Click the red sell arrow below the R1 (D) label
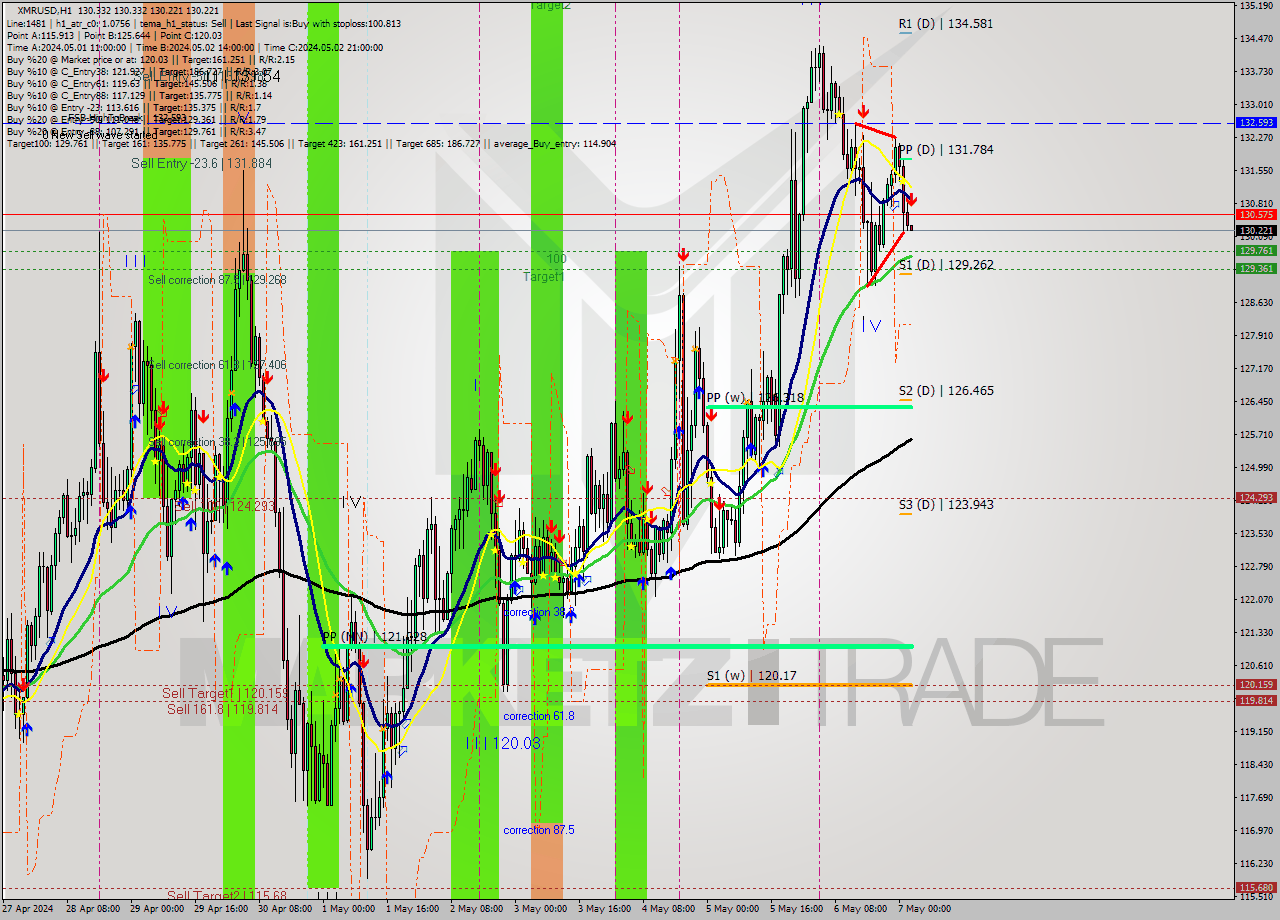The image size is (1280, 920). tap(864, 110)
